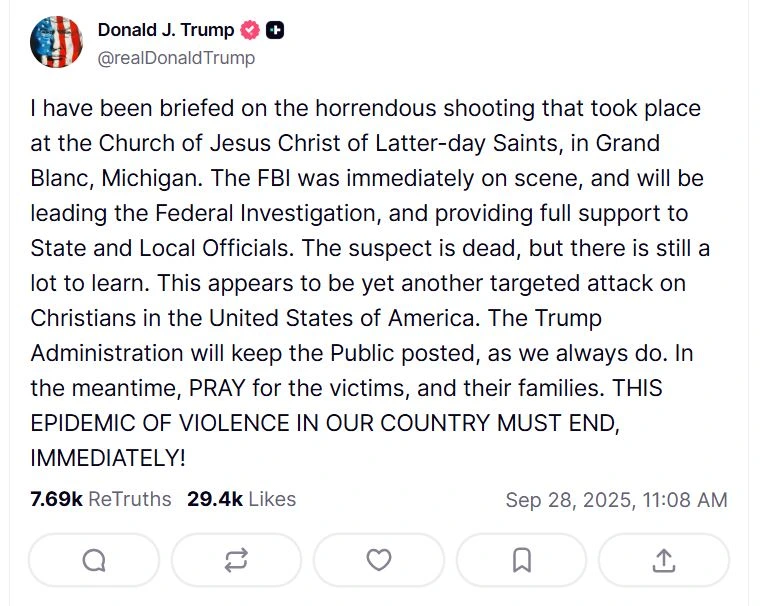Viewport: 761px width, 606px height.
Task: Click the black plus badge beside name
Action: click(275, 30)
